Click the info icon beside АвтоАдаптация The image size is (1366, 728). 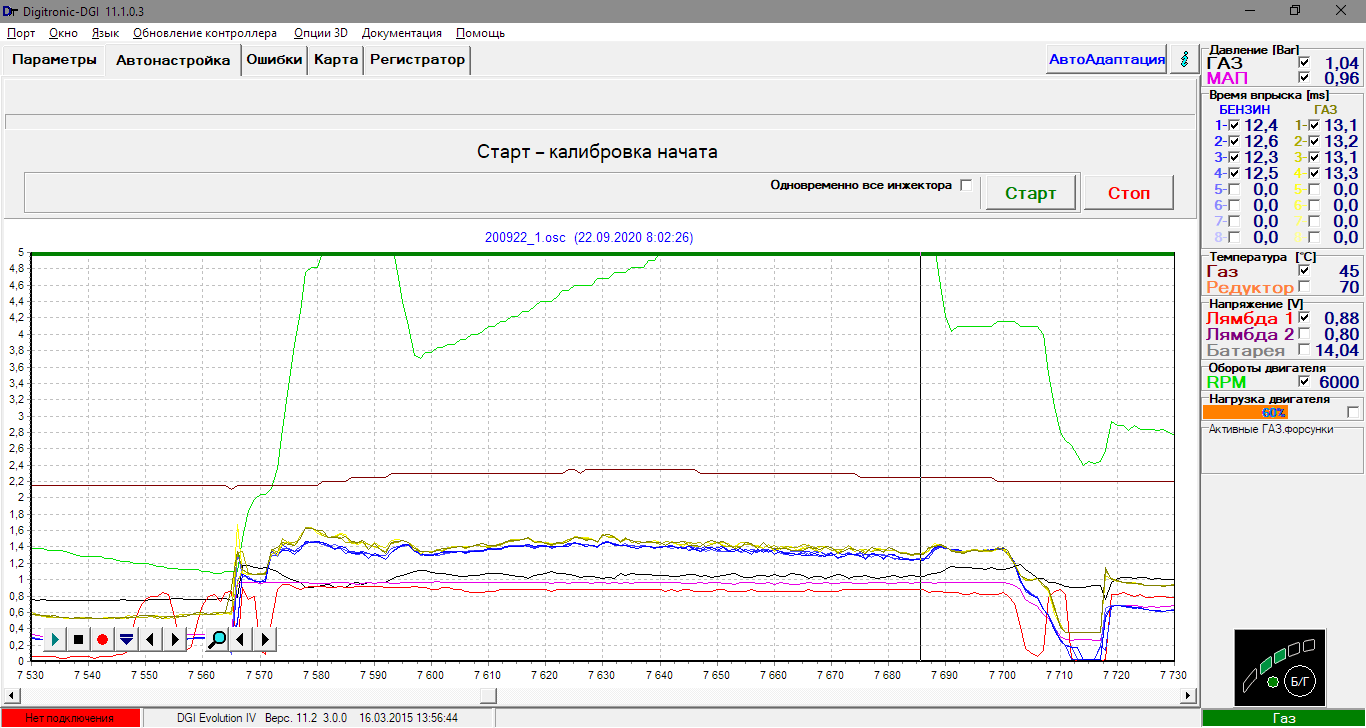[1185, 59]
